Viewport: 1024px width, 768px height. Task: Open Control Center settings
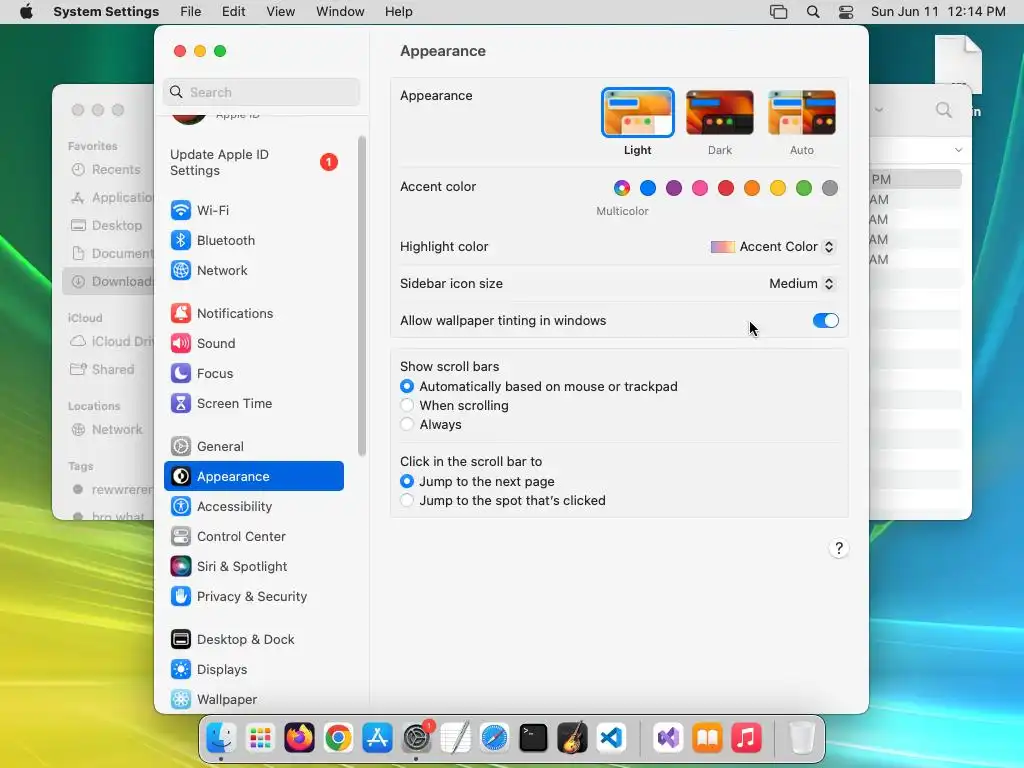pyautogui.click(x=253, y=537)
